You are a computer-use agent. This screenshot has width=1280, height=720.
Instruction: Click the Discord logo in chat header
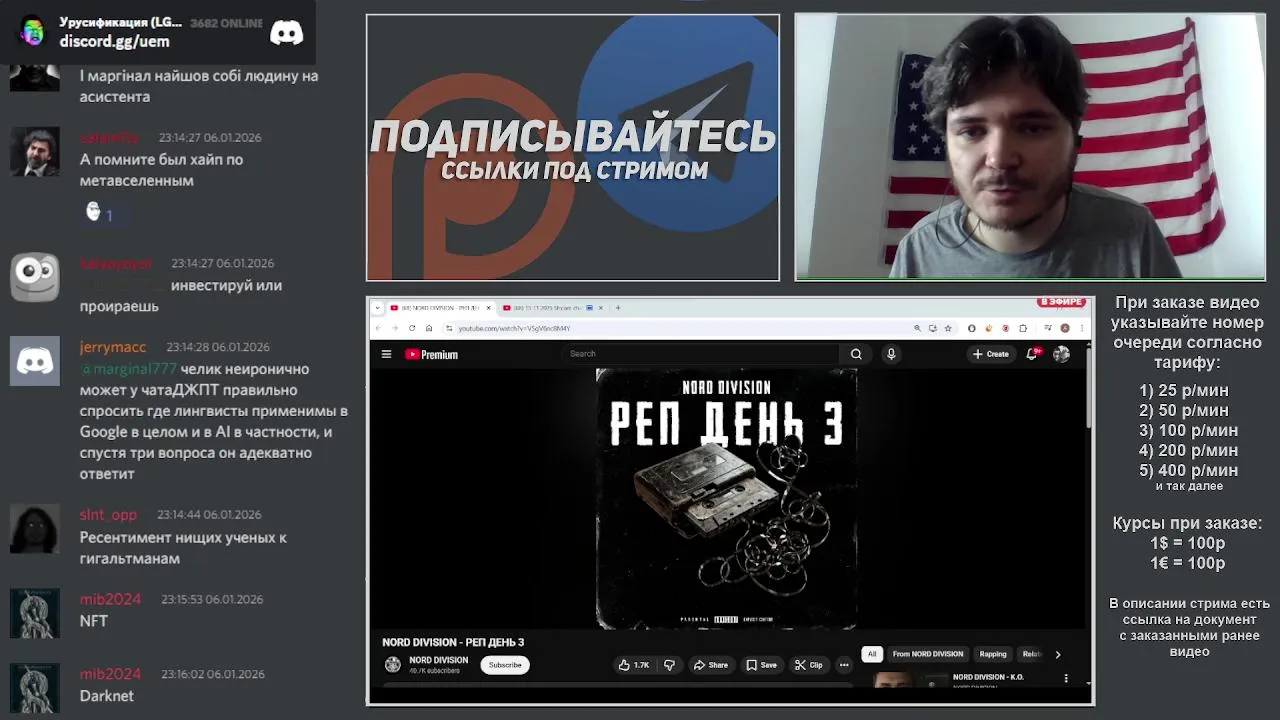[x=287, y=33]
